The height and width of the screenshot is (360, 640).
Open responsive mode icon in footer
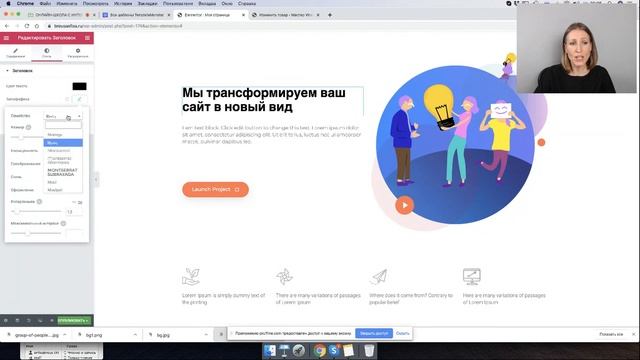[x=40, y=320]
